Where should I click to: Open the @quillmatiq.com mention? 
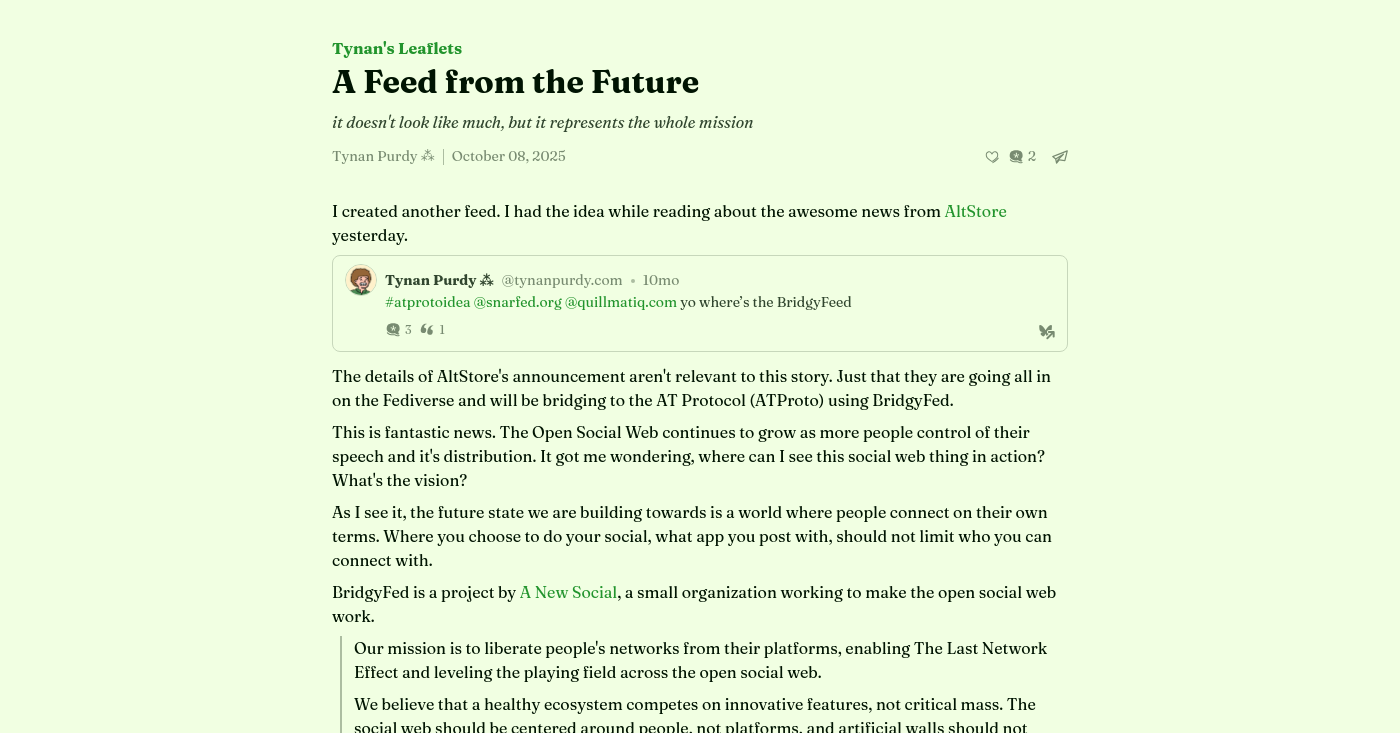tap(621, 302)
